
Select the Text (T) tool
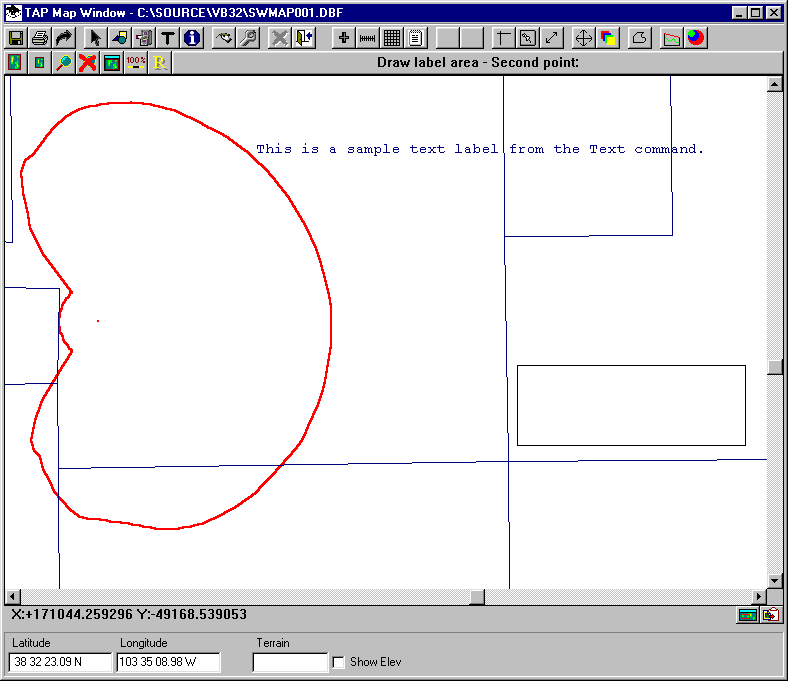pyautogui.click(x=167, y=38)
